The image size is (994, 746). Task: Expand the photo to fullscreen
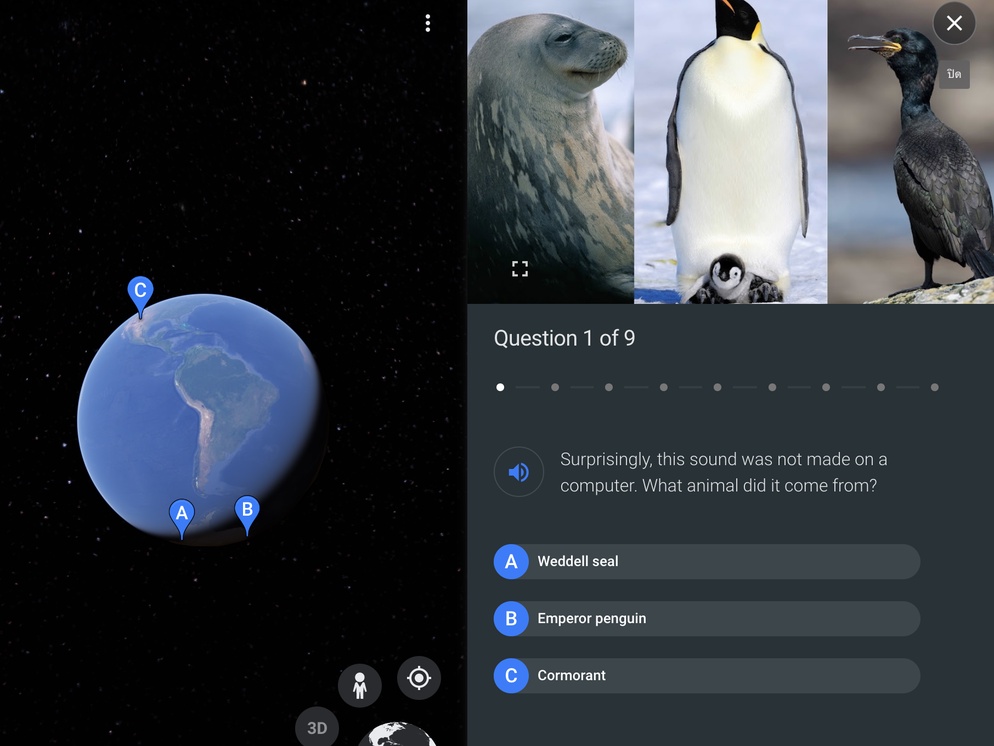pos(520,269)
